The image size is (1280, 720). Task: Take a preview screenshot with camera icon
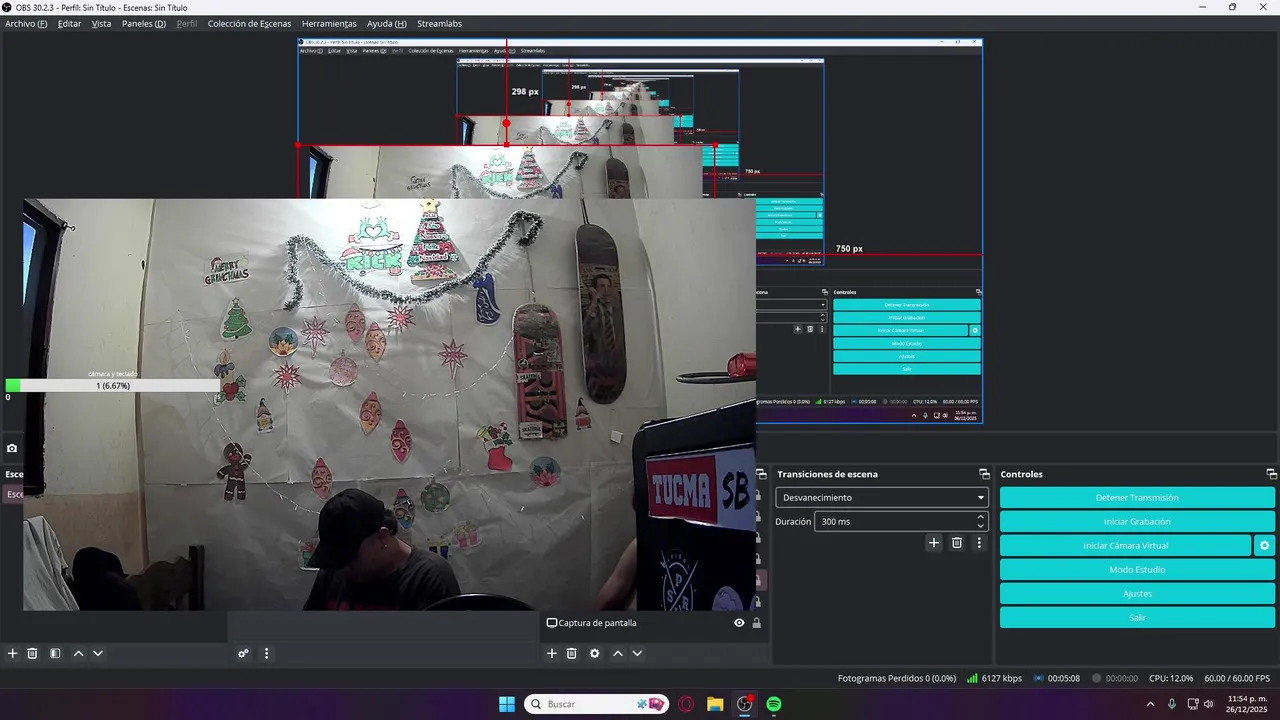tap(12, 449)
